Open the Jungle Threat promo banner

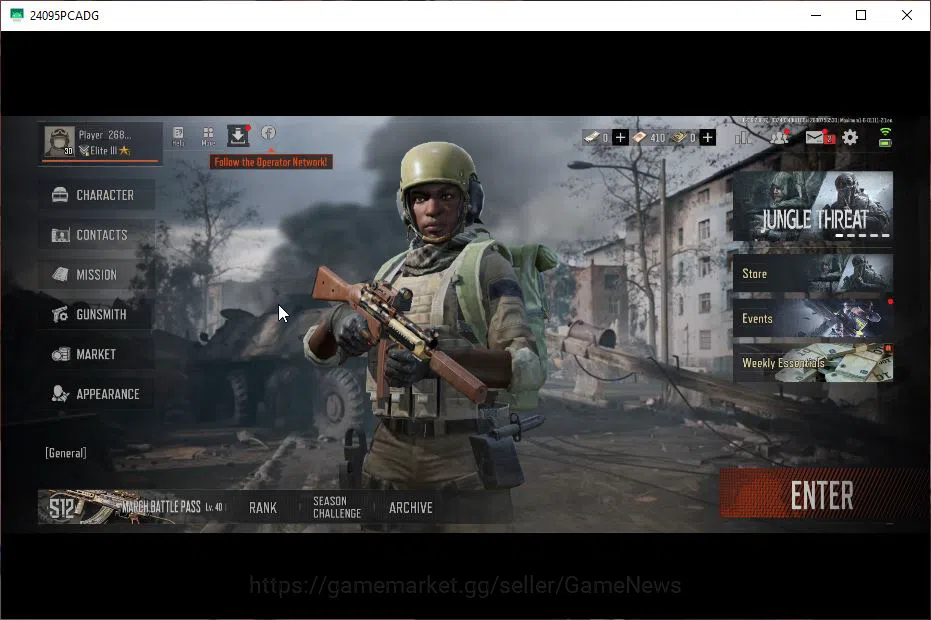pyautogui.click(x=813, y=206)
